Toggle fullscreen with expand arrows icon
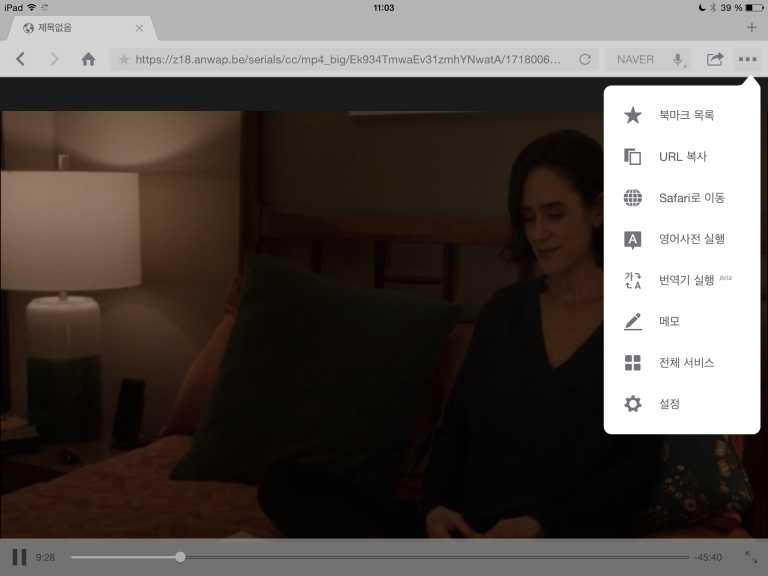768x576 pixels. point(751,557)
